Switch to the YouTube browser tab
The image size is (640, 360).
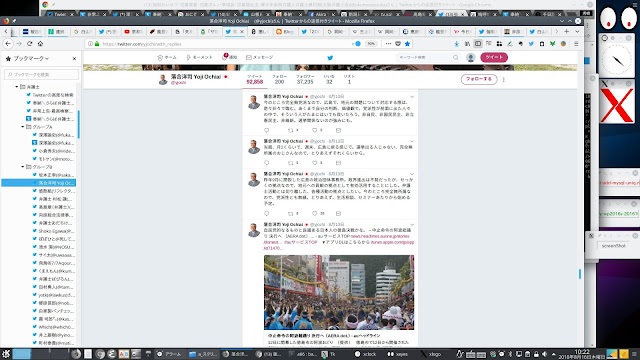coord(133,31)
